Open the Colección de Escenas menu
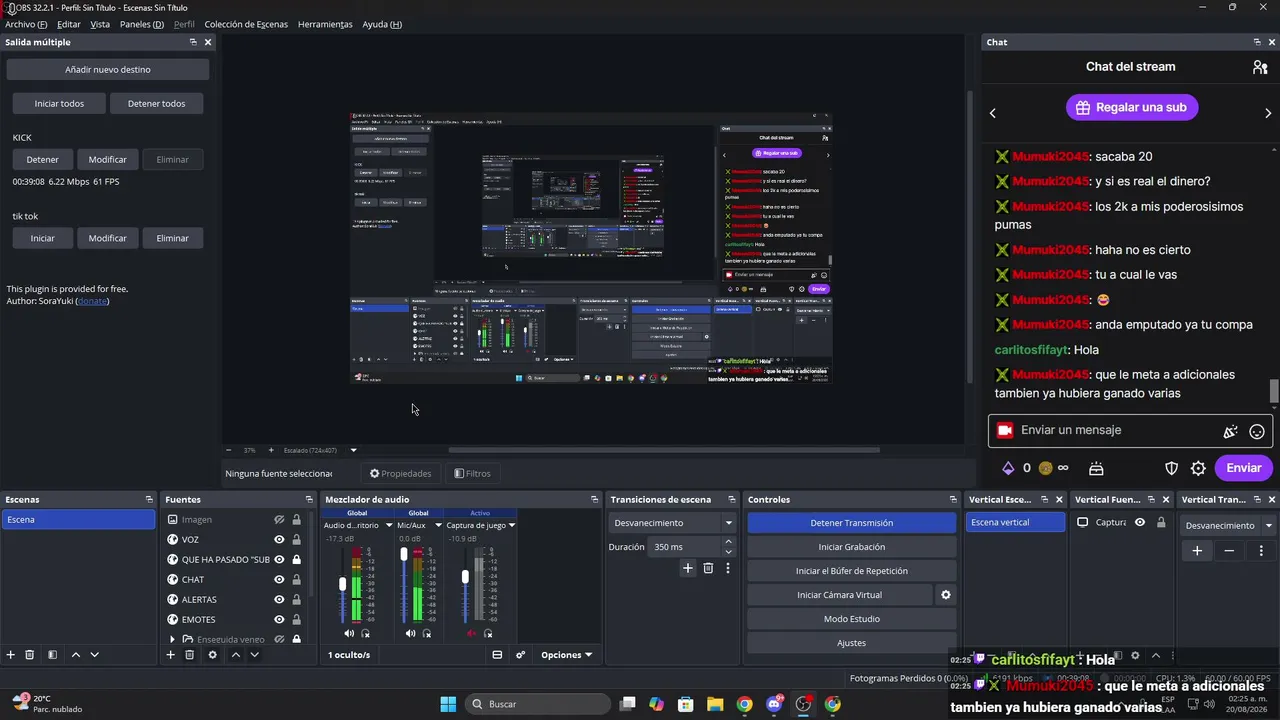Viewport: 1280px width, 720px height. [x=246, y=24]
